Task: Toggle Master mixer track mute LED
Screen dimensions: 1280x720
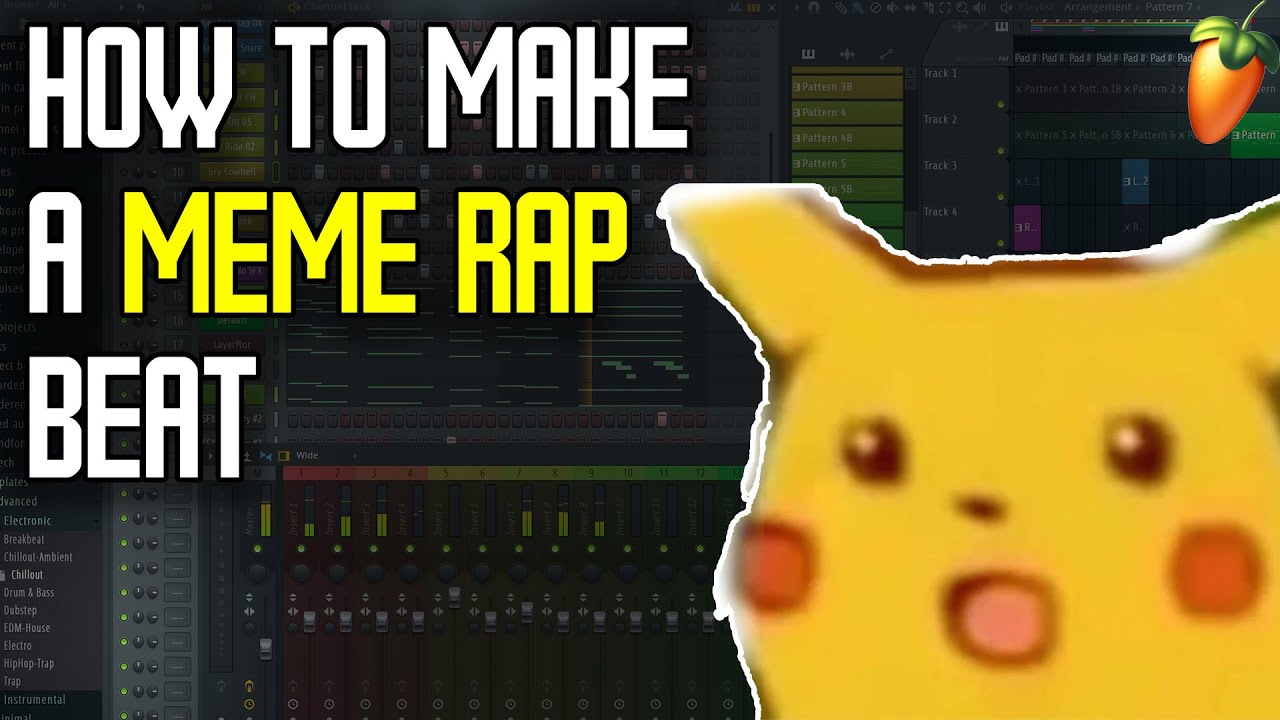Action: point(257,549)
